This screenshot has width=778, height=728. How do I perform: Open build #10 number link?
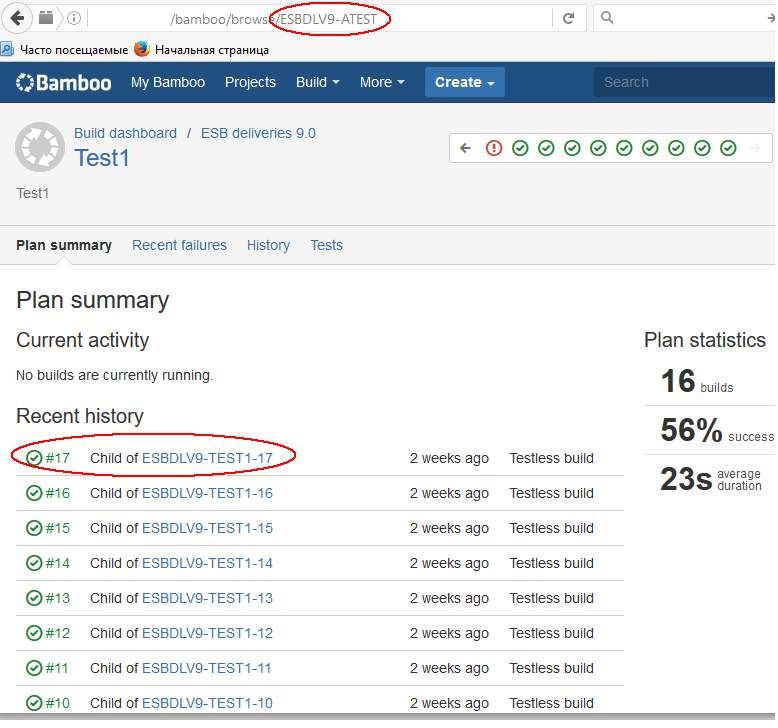pyautogui.click(x=58, y=703)
